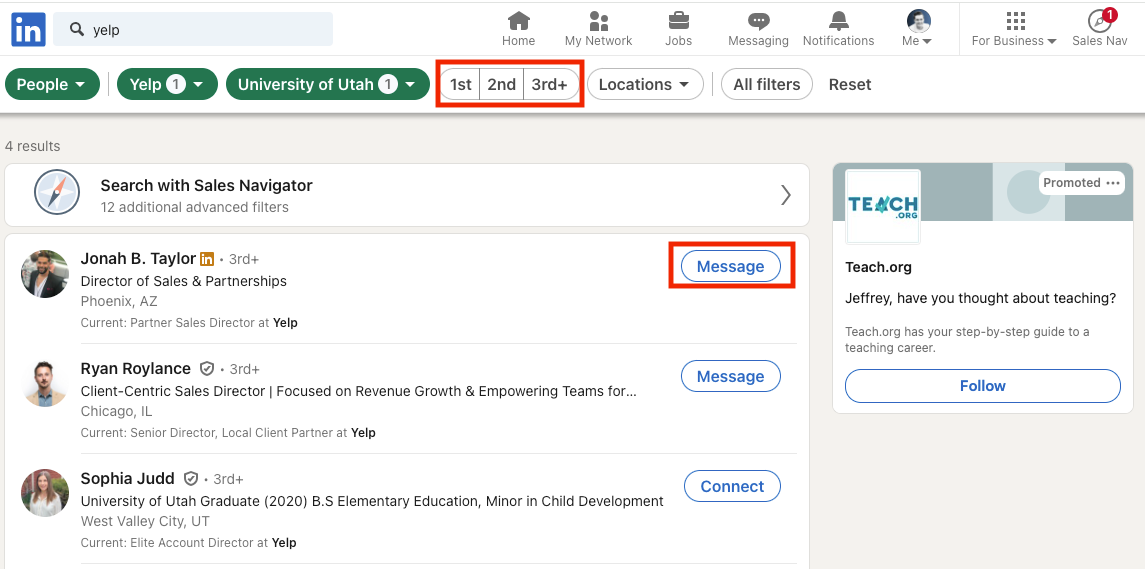Click 'Jeffrey, have you thought about teaching?' text
1145x569 pixels.
point(981,298)
